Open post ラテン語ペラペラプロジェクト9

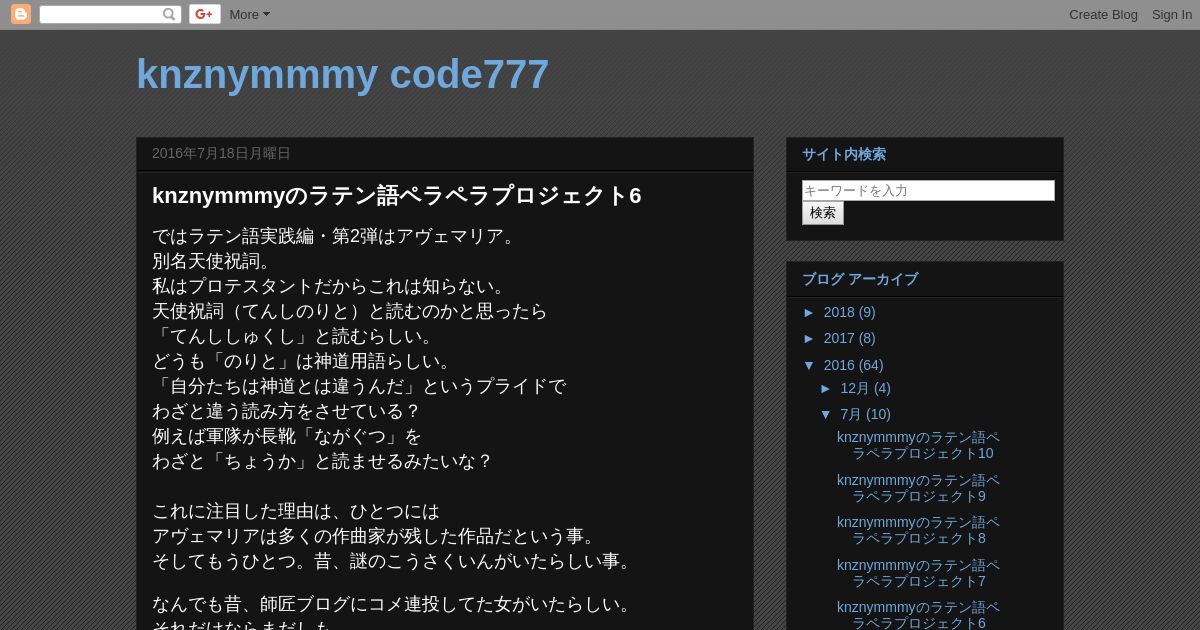point(918,488)
